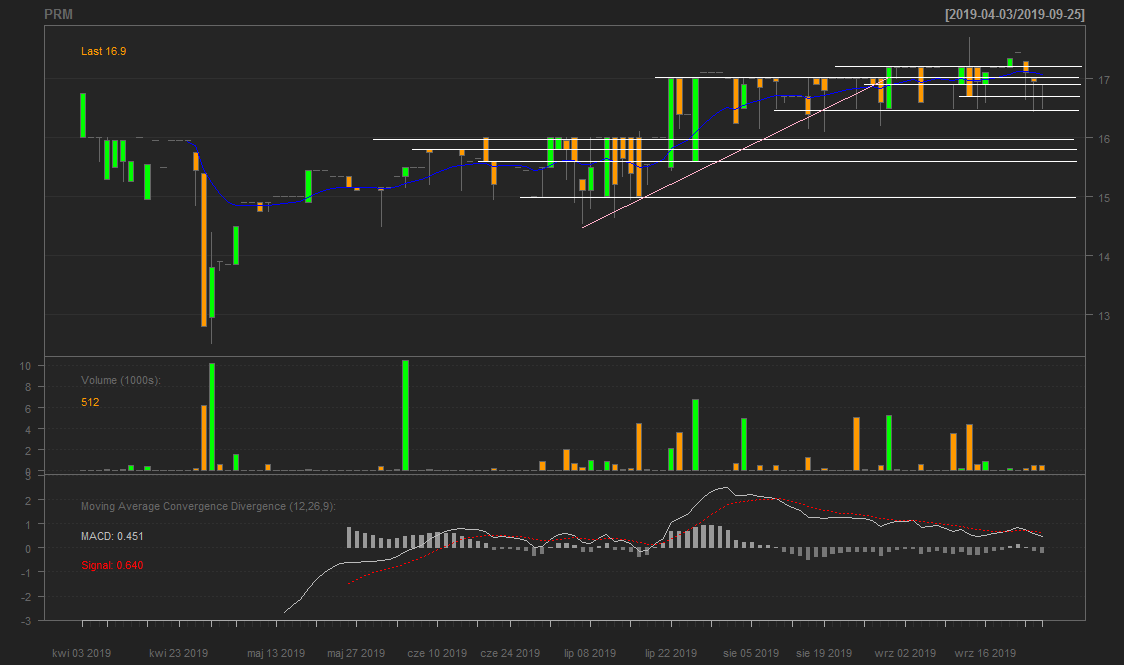The image size is (1124, 665).
Task: Click the MACD axis label -3
Action: (26, 621)
